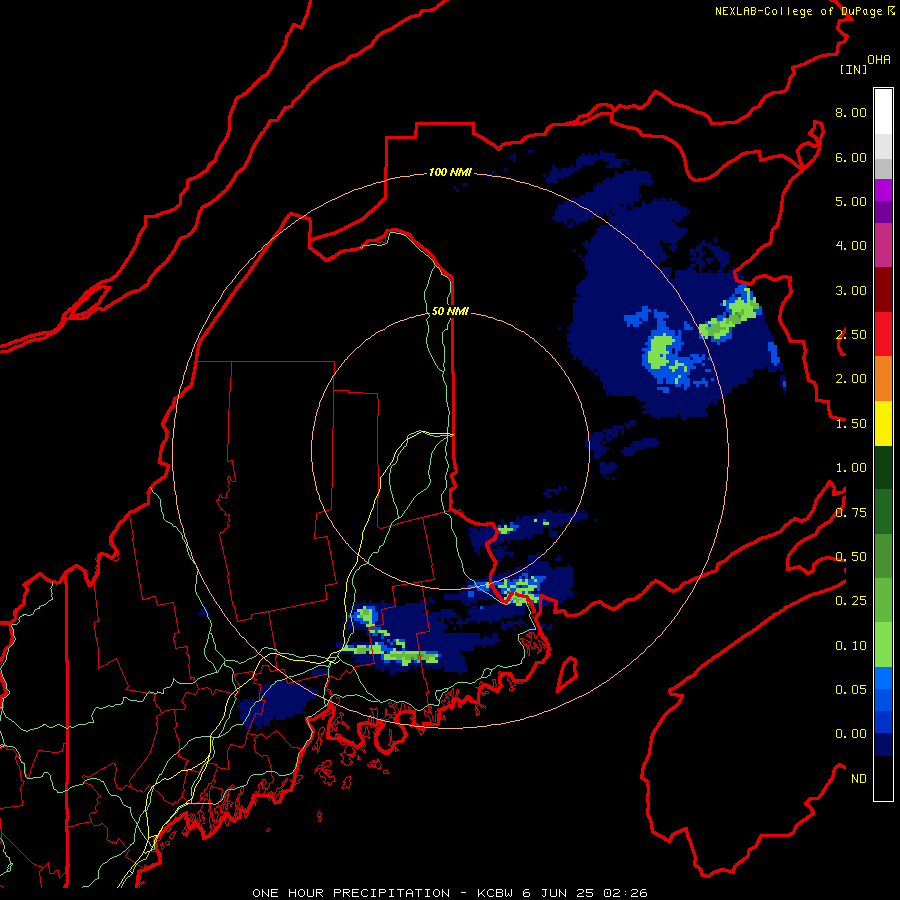Image resolution: width=900 pixels, height=900 pixels.
Task: Click the 0.75 legend value
Action: point(851,513)
